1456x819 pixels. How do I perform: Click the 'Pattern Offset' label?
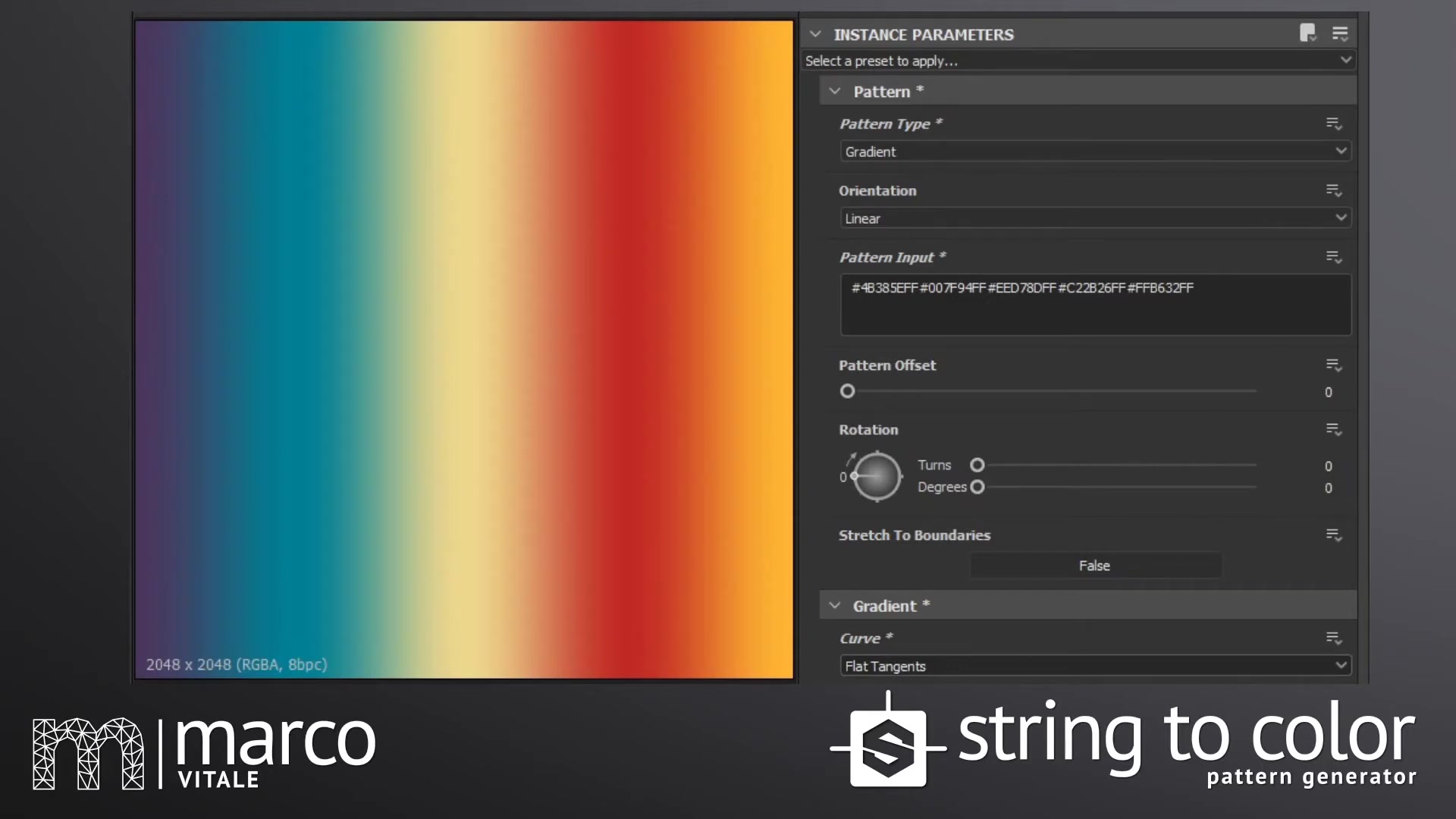(887, 366)
